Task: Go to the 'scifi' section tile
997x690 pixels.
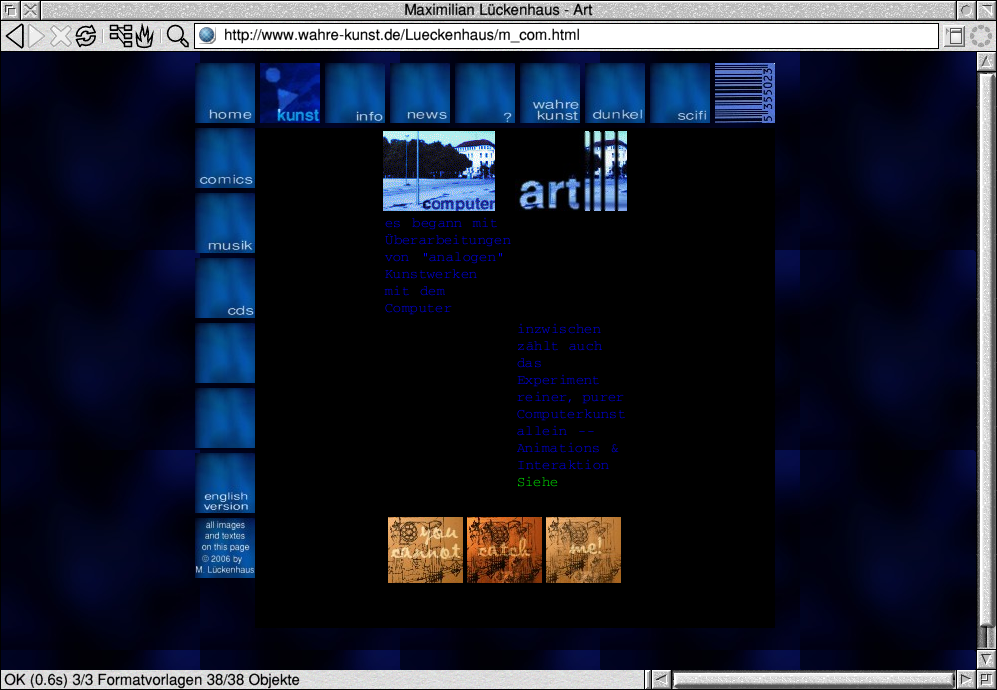Action: [x=680, y=93]
